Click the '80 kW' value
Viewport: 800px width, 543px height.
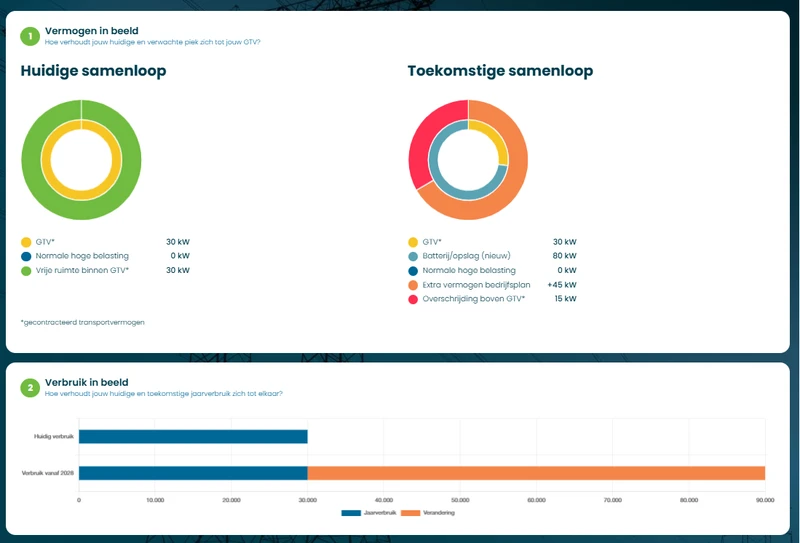564,256
